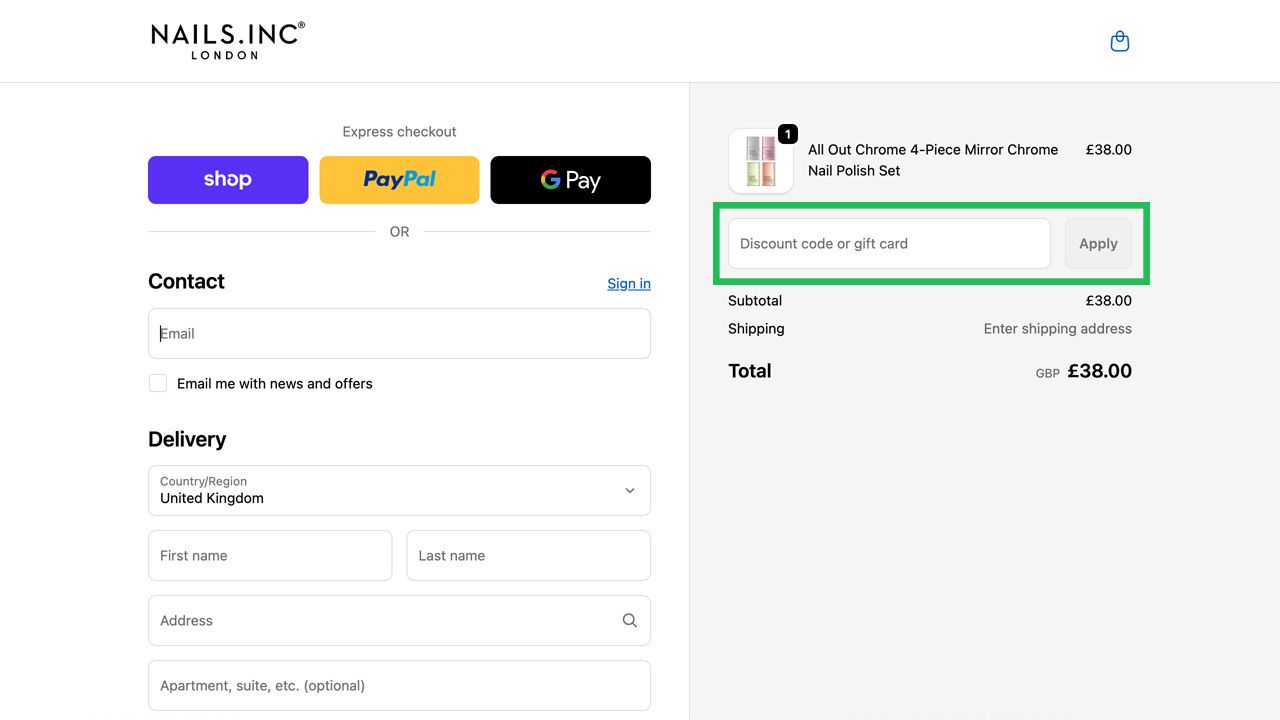1280x720 pixels.
Task: Choose the Shop Pay express checkout option
Action: tap(228, 179)
